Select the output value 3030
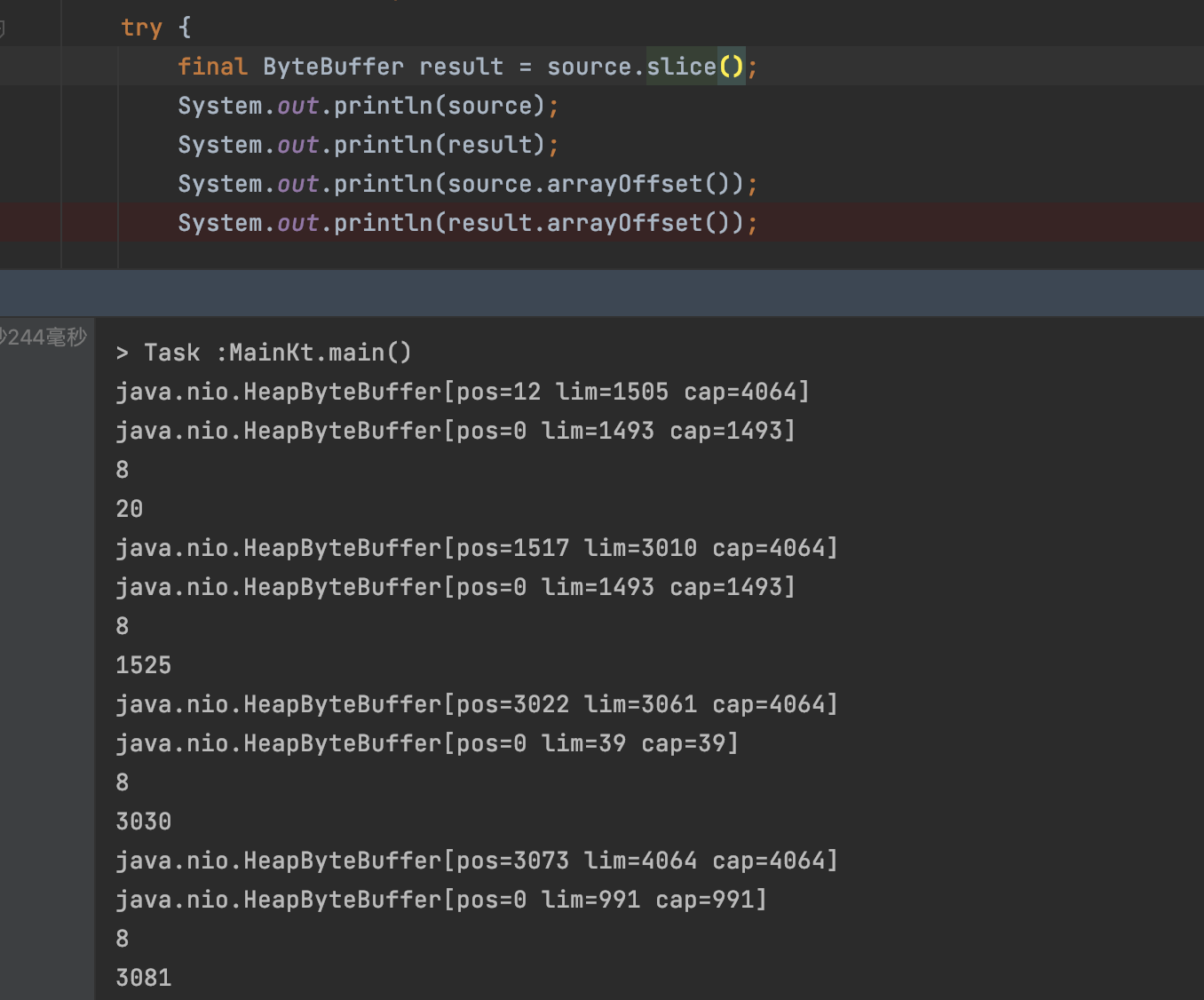This screenshot has width=1204, height=1000. coord(143,821)
